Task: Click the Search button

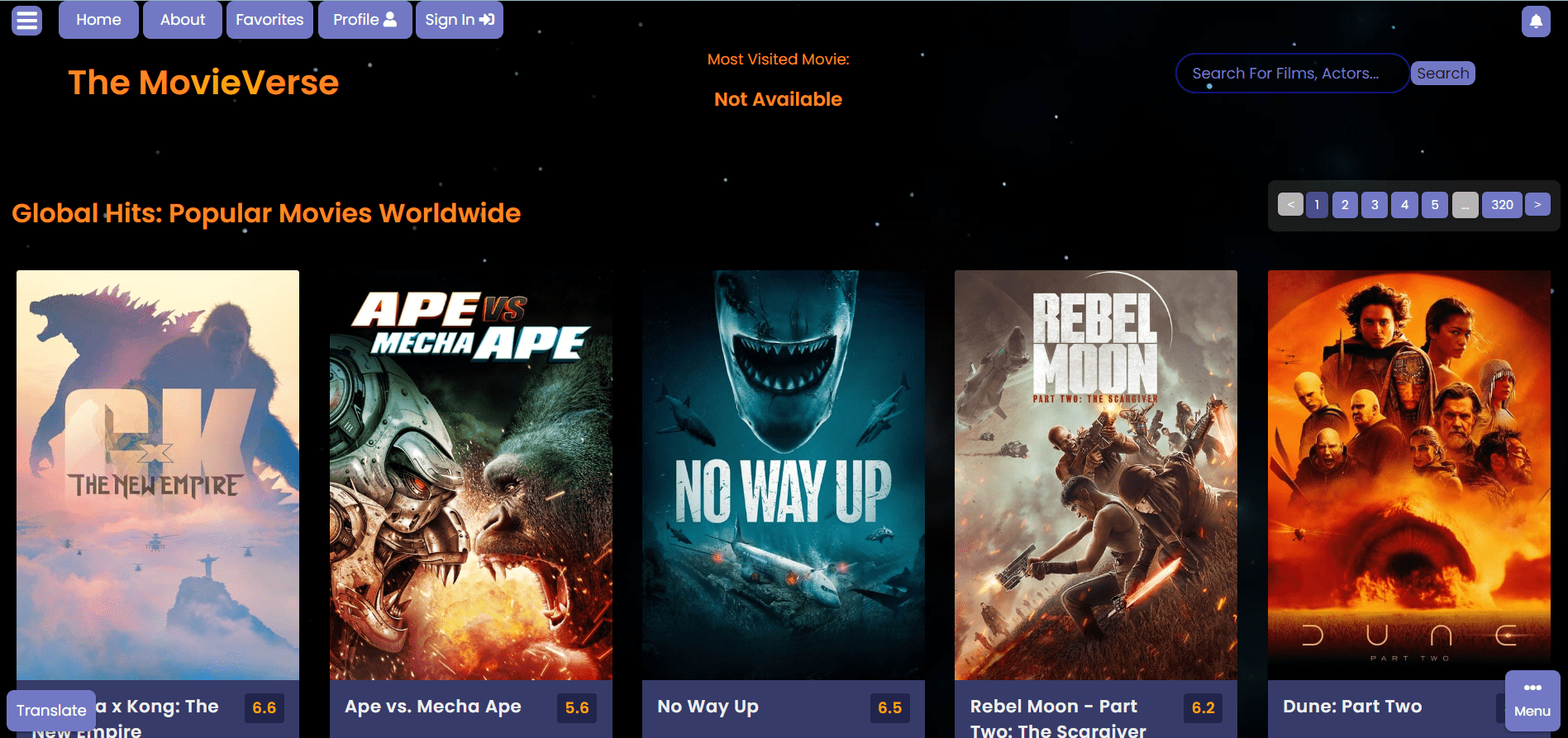Action: click(1442, 74)
